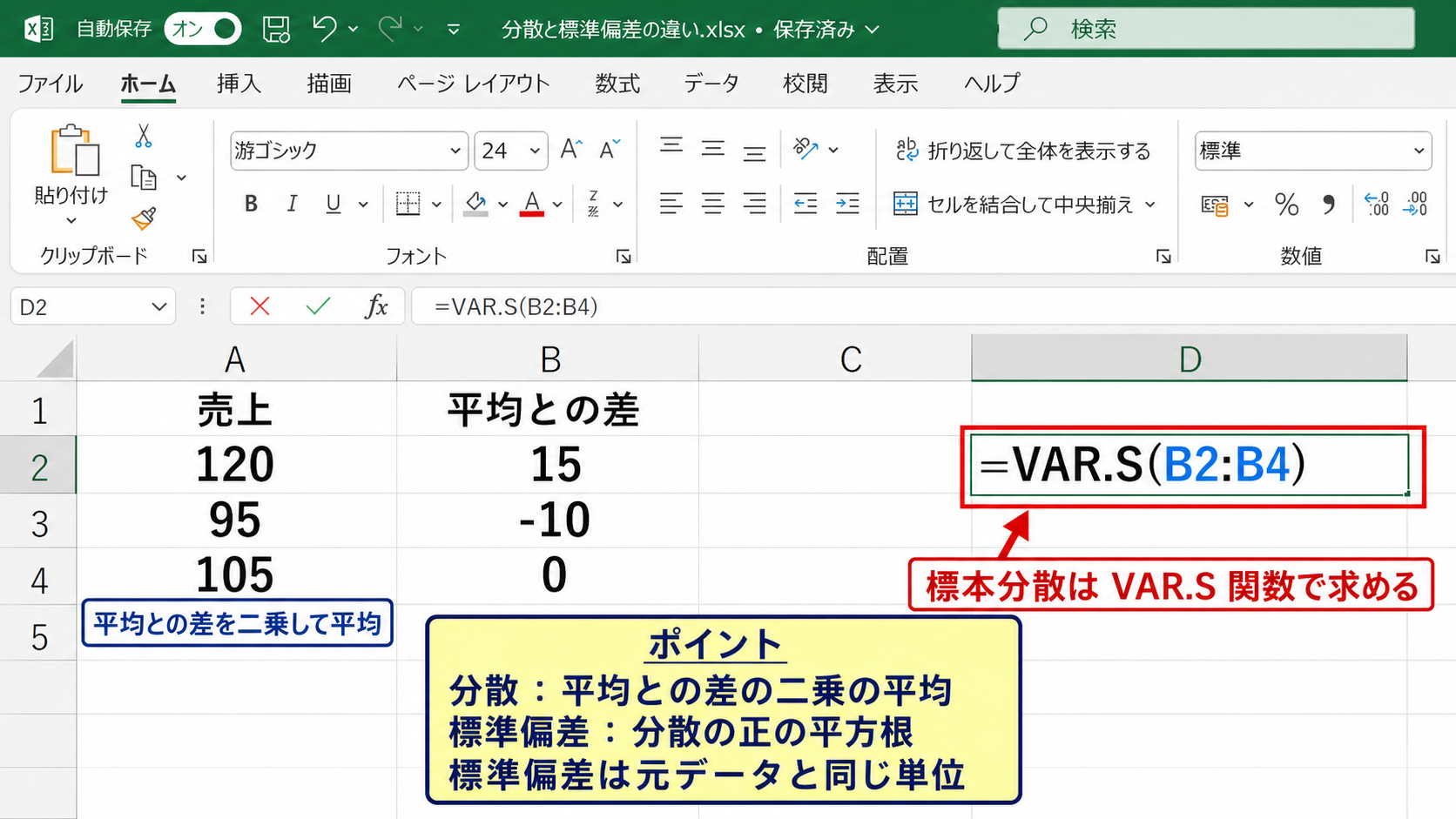Screen dimensions: 1456x819
Task: Apply red font color A icon
Action: point(532,204)
